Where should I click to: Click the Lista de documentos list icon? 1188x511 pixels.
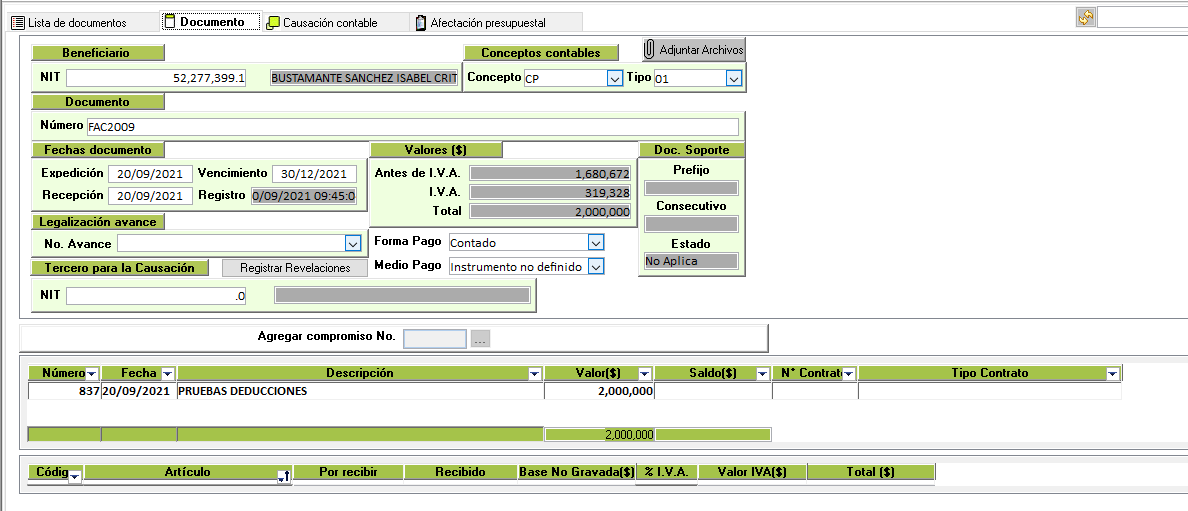coord(17,22)
